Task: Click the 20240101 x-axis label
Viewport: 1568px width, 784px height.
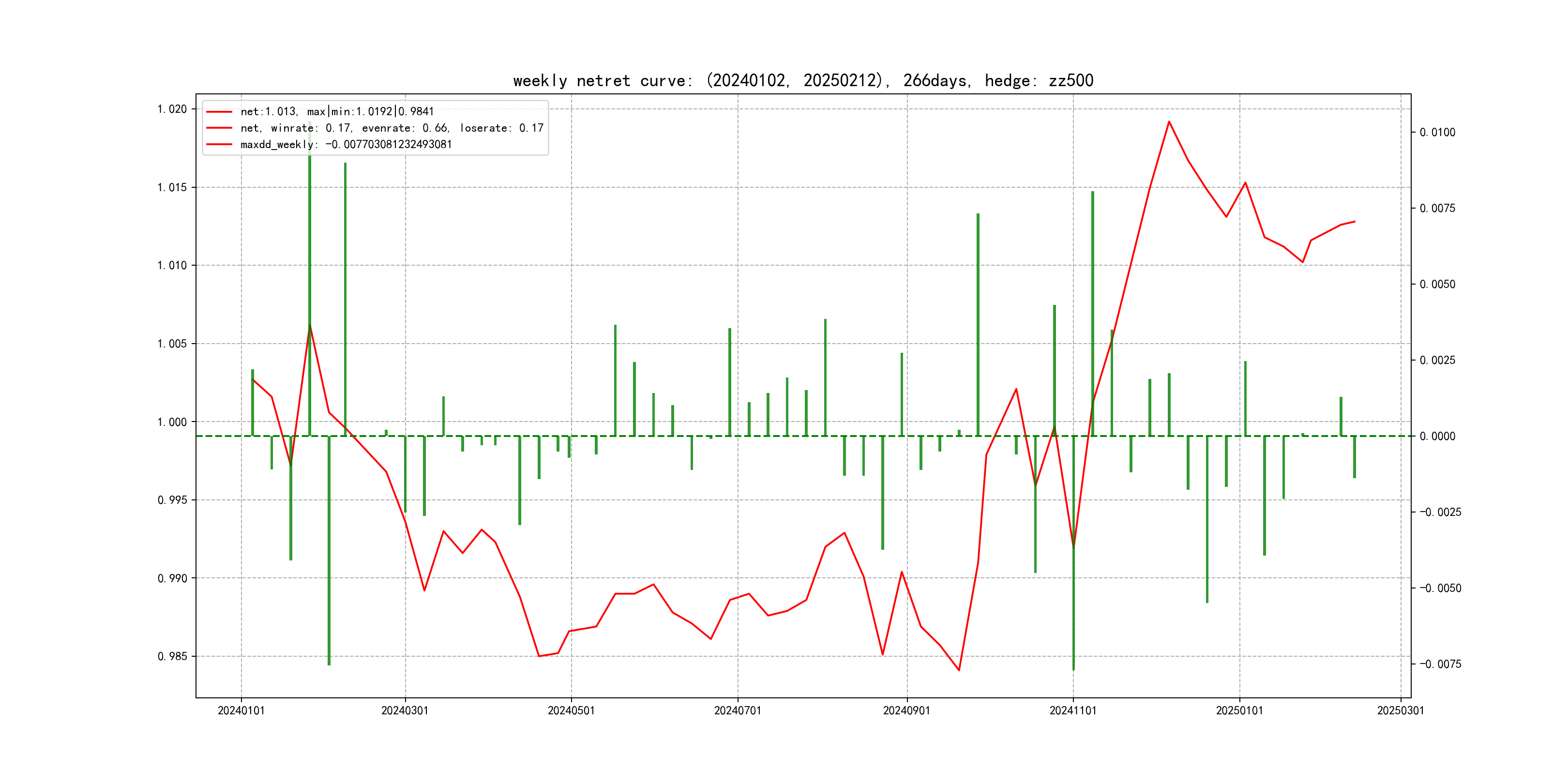Action: click(x=241, y=710)
